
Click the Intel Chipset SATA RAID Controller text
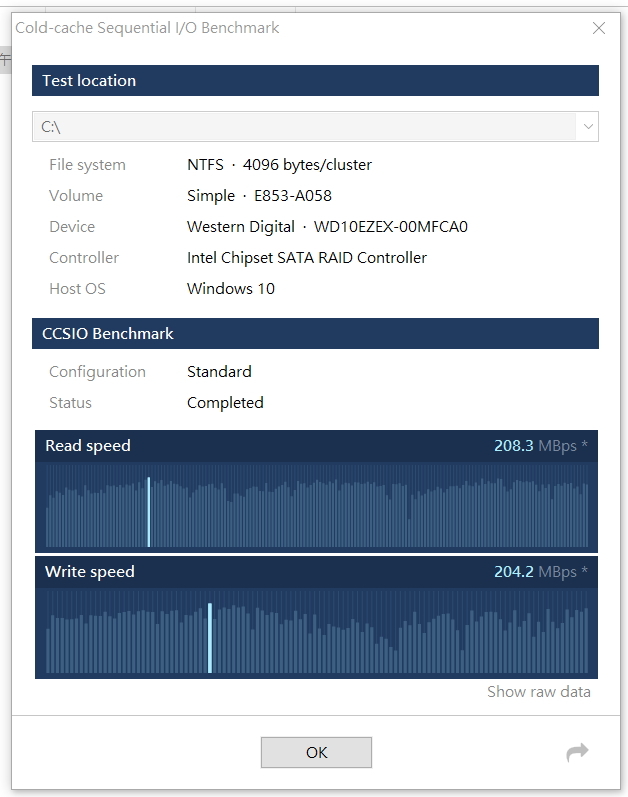point(307,258)
